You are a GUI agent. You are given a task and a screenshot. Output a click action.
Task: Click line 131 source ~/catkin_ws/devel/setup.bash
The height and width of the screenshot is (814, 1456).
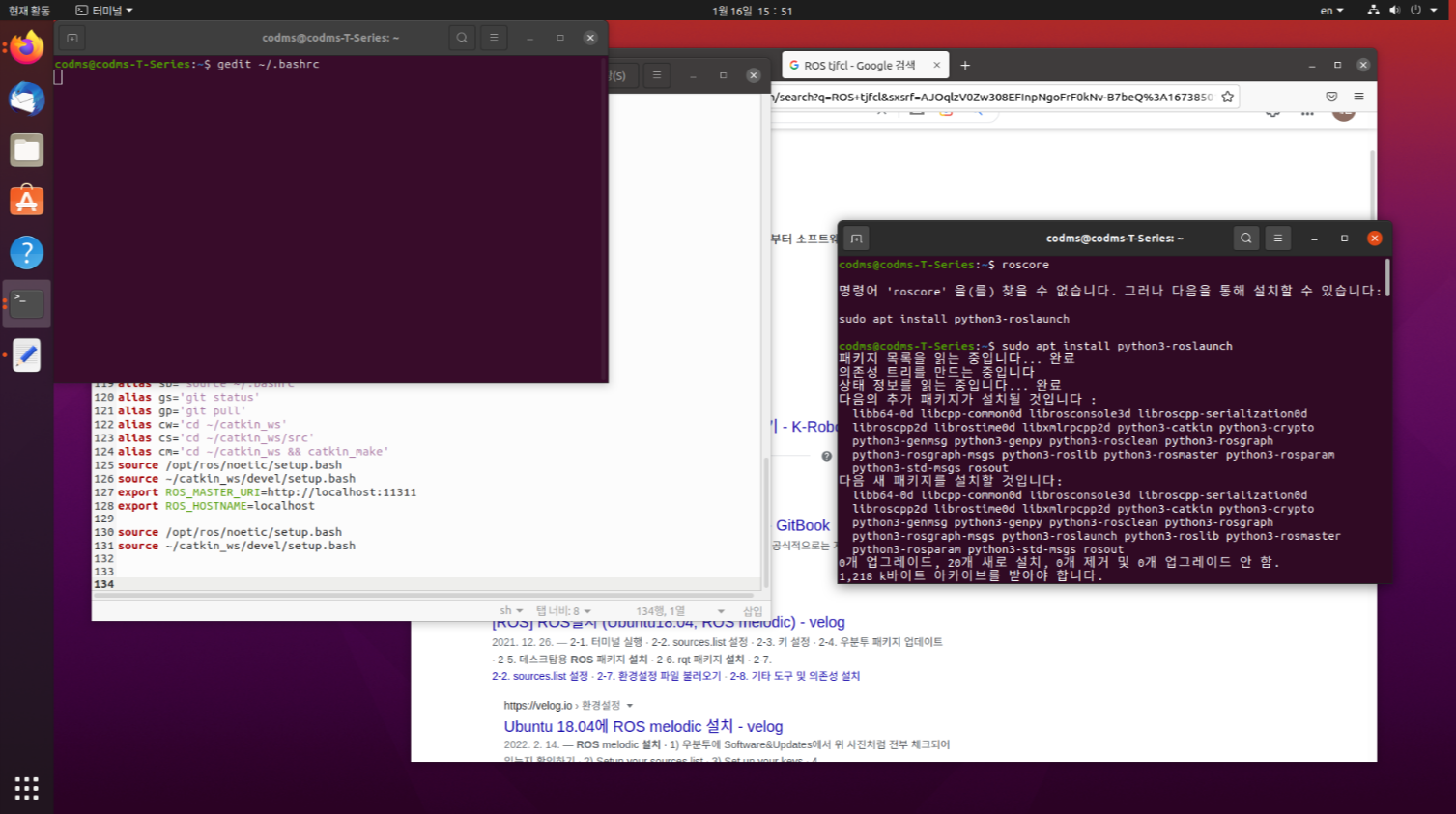pos(237,546)
